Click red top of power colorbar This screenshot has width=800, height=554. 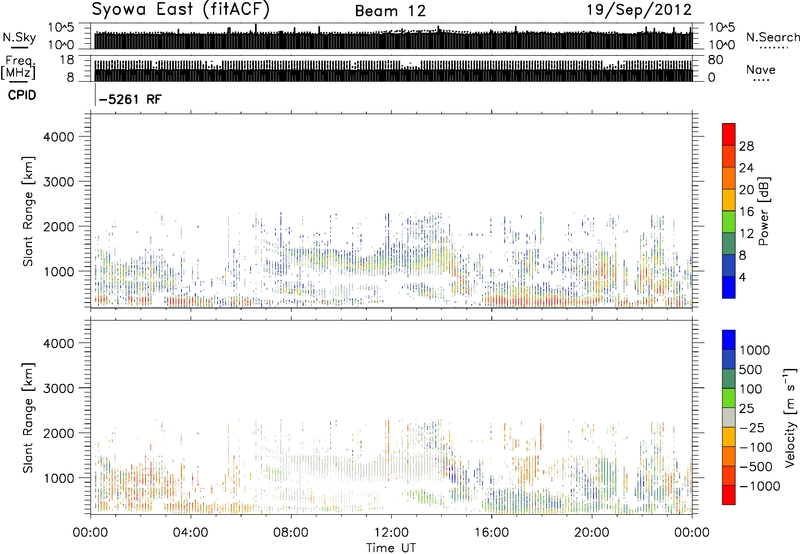click(x=729, y=134)
